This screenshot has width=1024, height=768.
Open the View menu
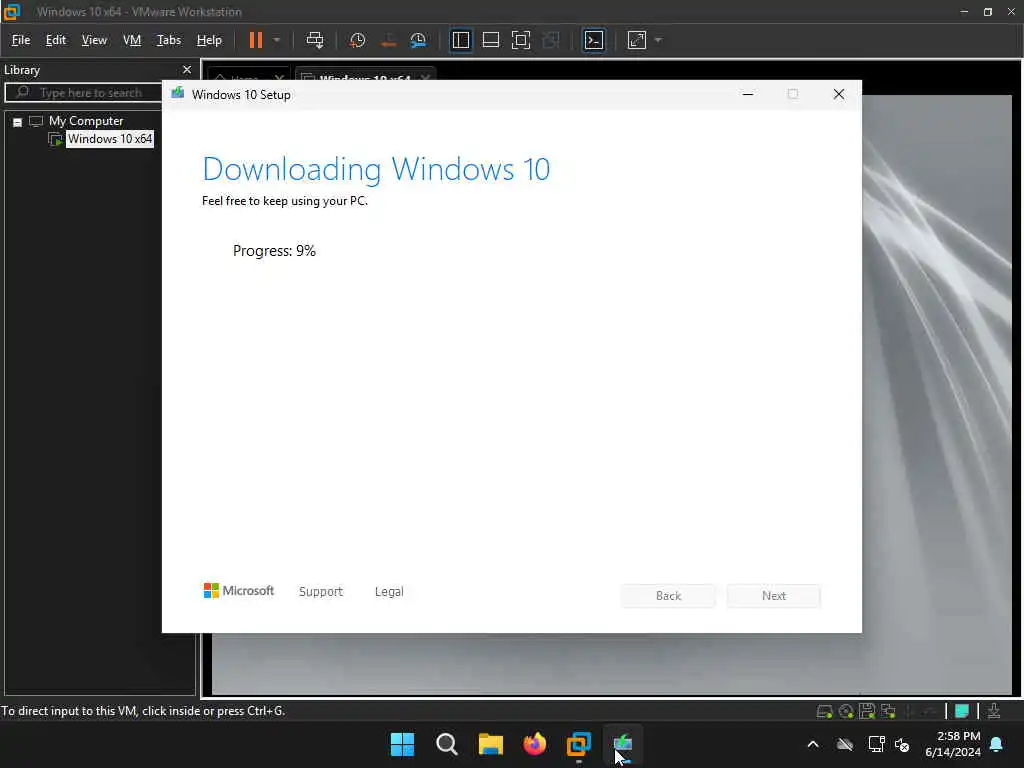coord(94,40)
